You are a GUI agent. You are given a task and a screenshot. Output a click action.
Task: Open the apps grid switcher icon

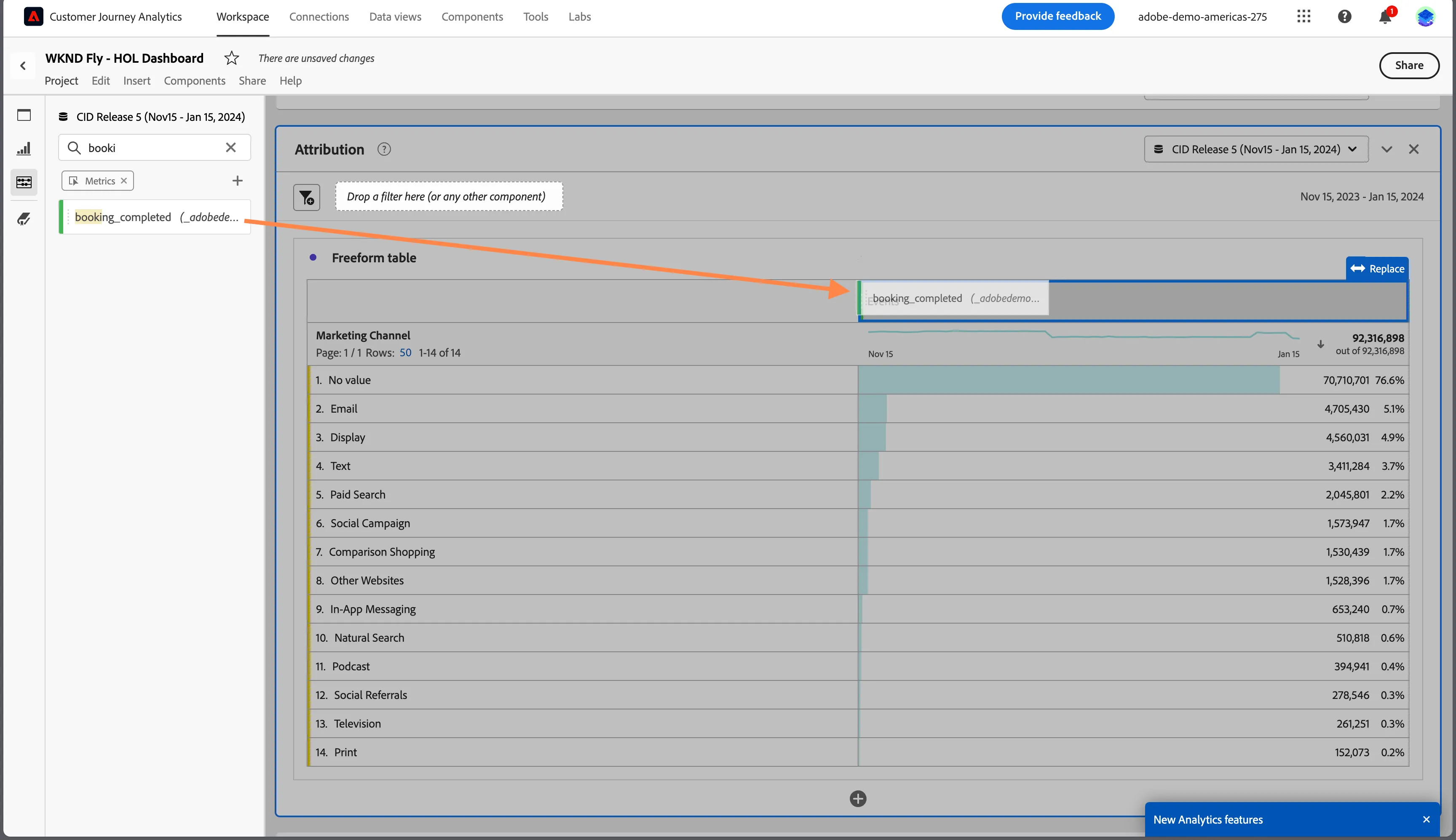1303,17
